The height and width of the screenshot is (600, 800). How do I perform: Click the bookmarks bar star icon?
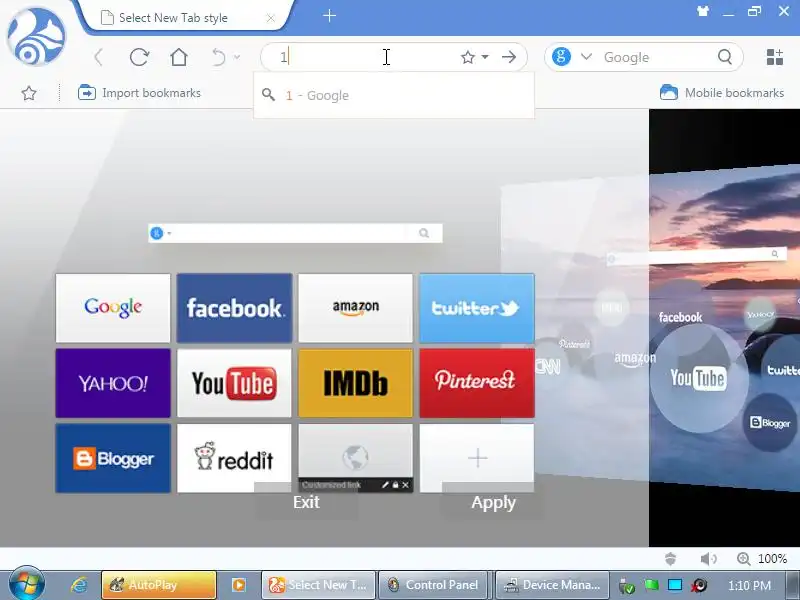coord(29,93)
